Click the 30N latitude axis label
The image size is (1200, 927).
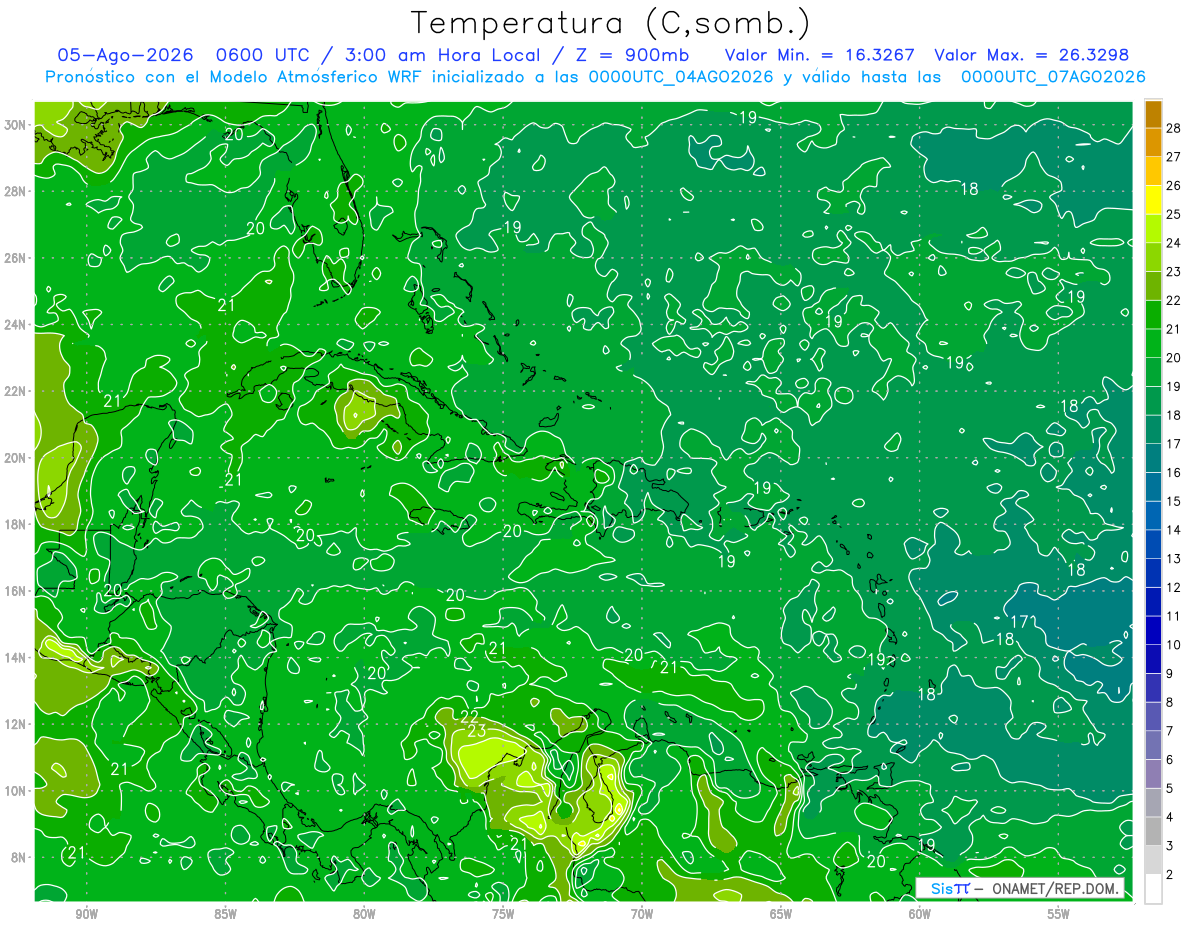tap(16, 125)
